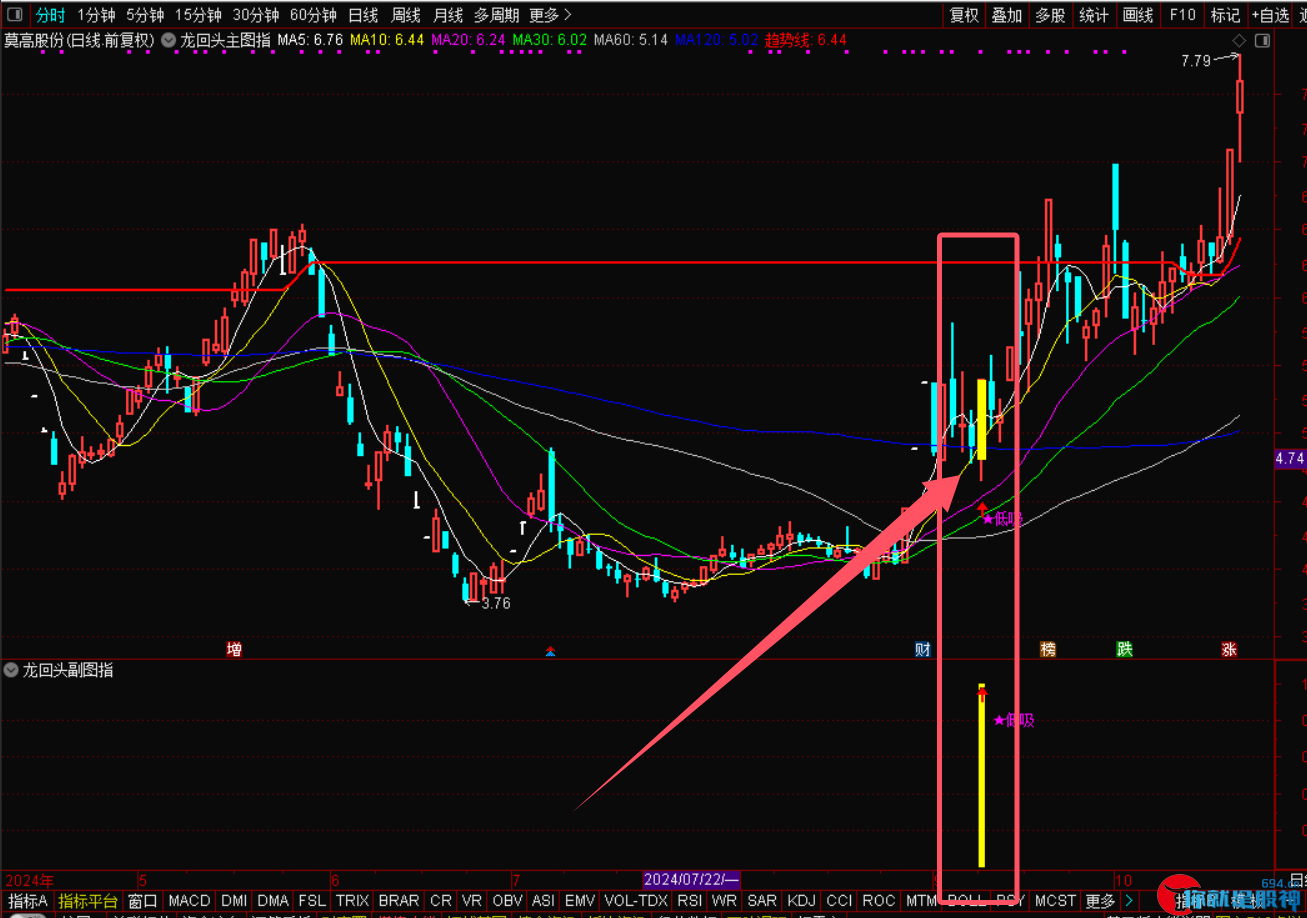This screenshot has width=1307, height=918.
Task: Switch to 1分钟 period
Action: tap(96, 15)
